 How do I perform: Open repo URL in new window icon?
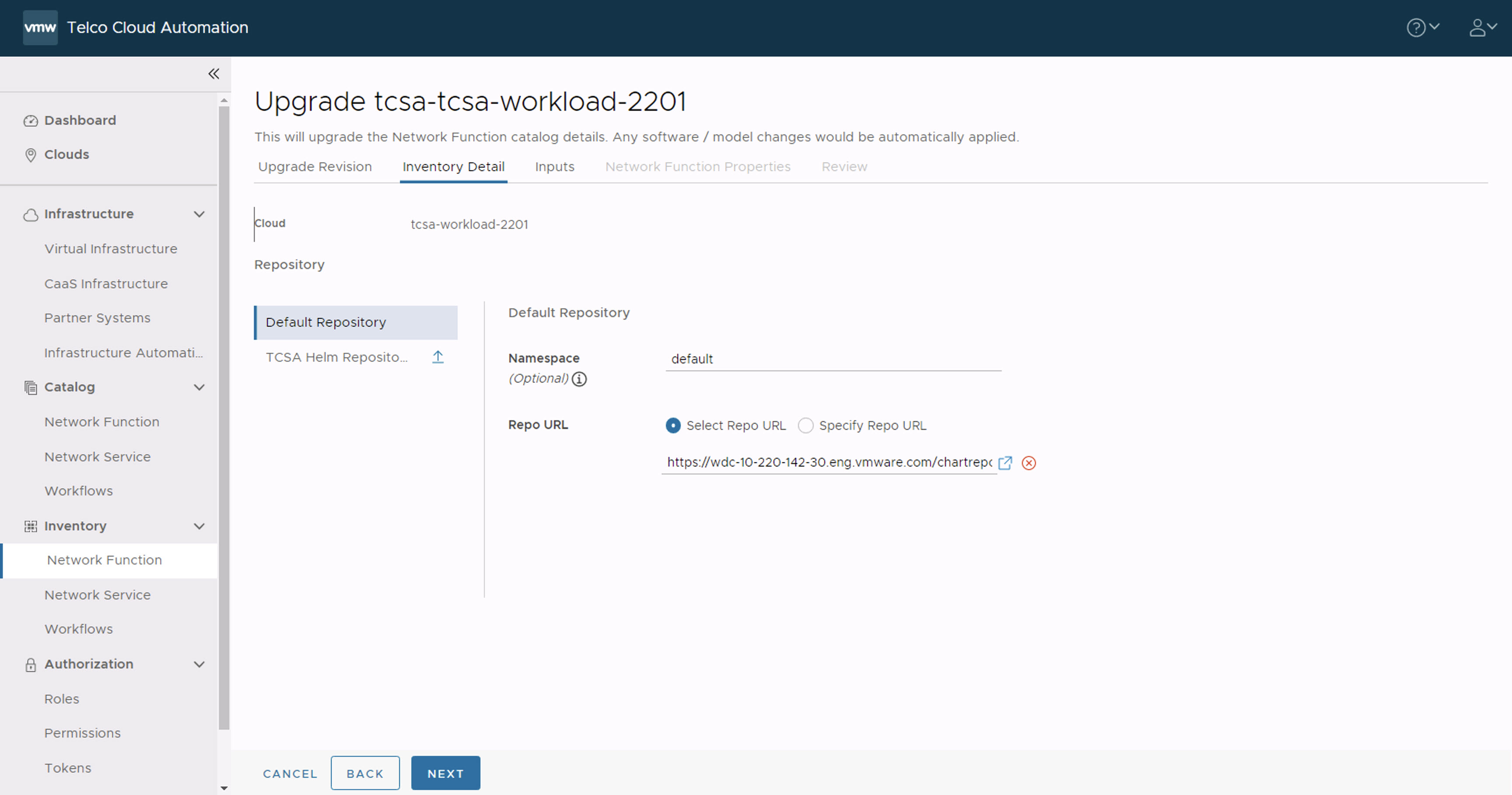tap(1005, 463)
